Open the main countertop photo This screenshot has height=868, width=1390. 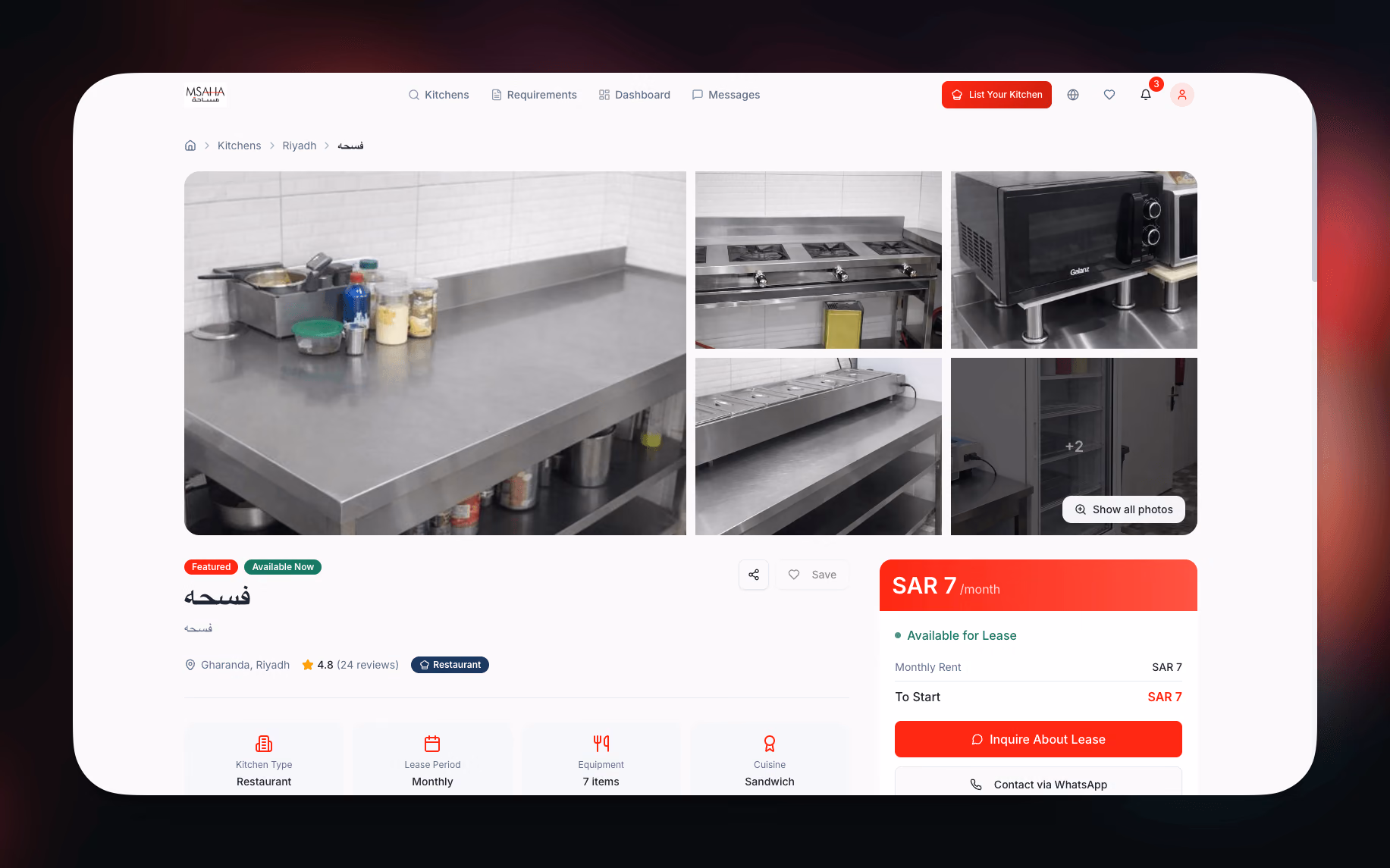(x=435, y=353)
